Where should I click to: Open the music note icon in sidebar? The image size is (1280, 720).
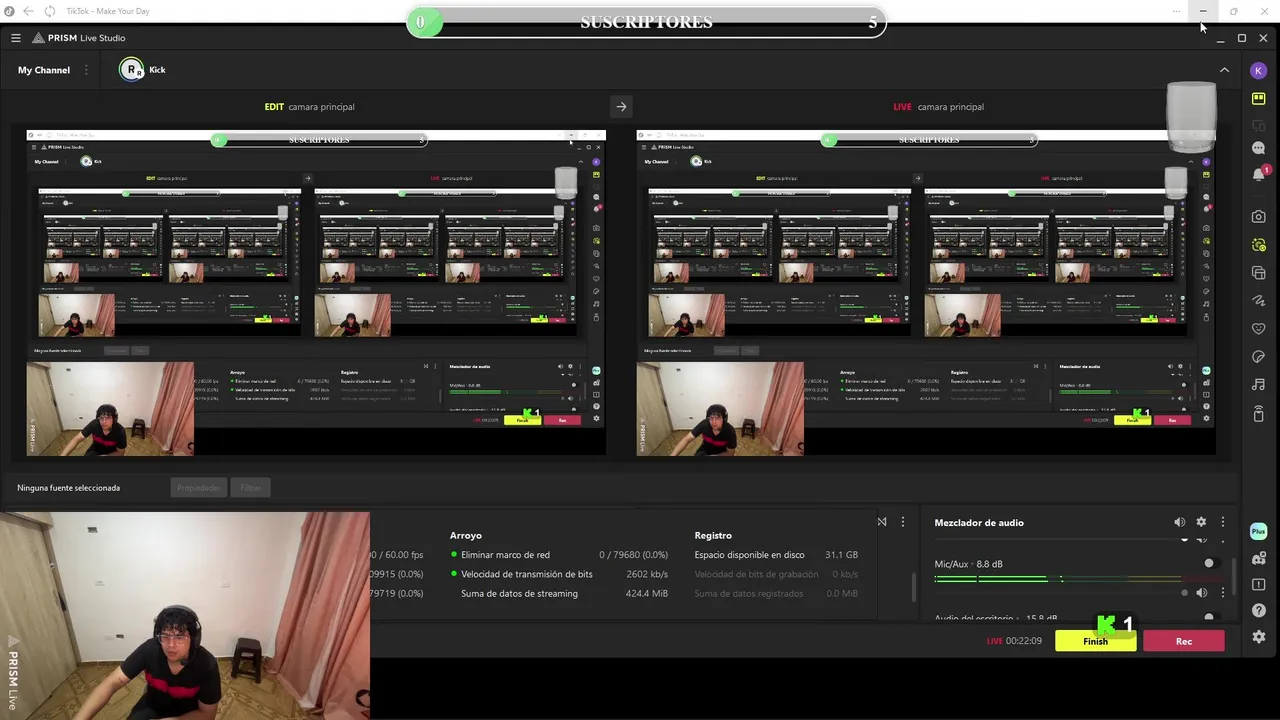click(1258, 384)
